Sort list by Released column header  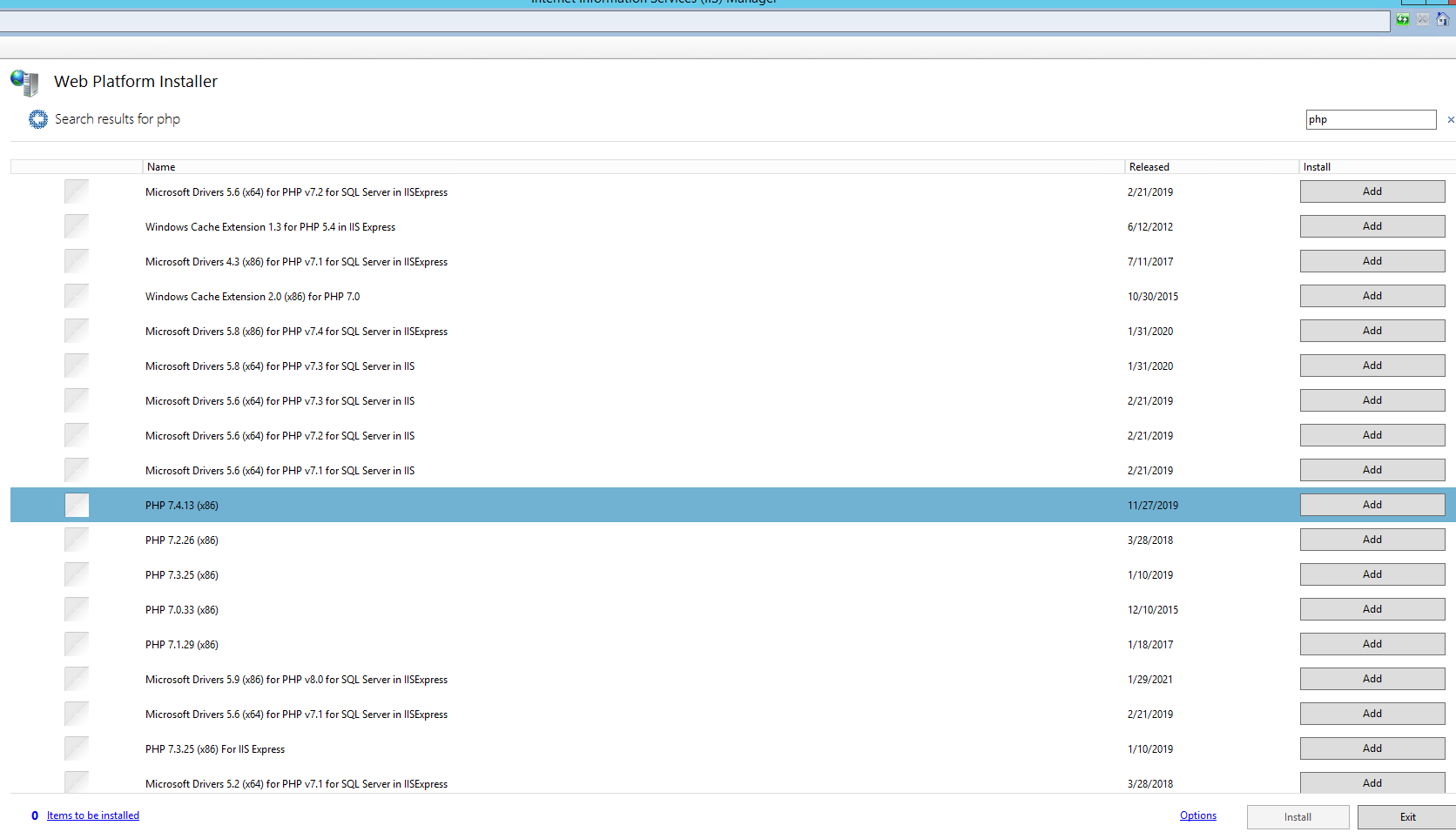pyautogui.click(x=1211, y=167)
